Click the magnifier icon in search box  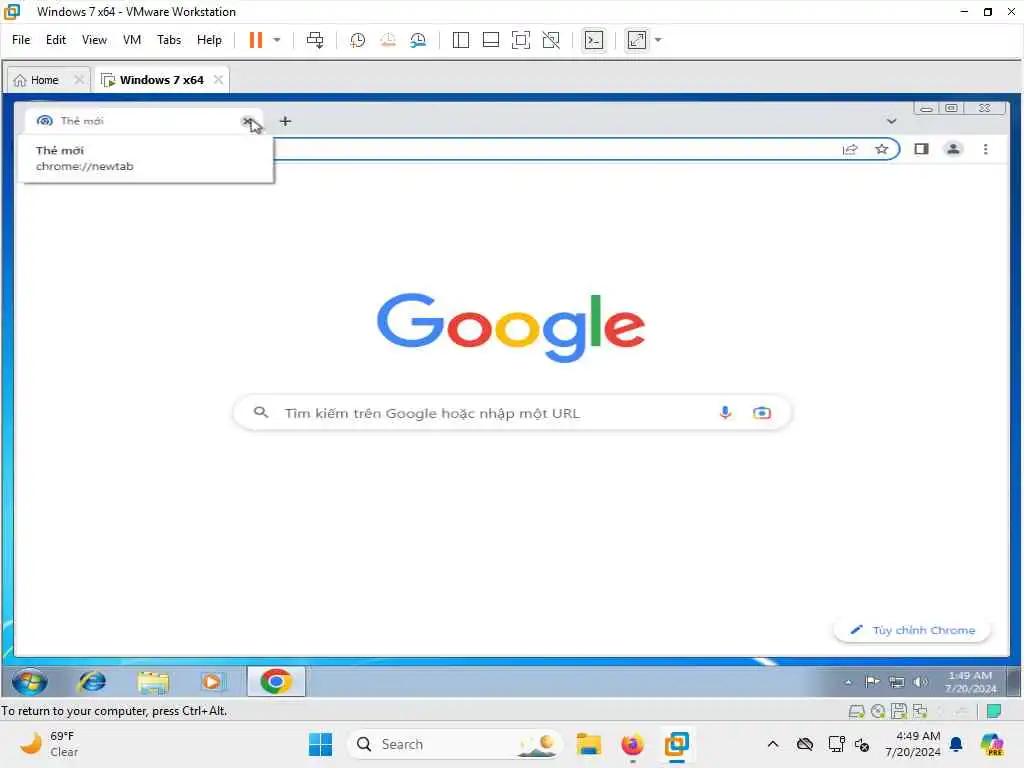pyautogui.click(x=261, y=413)
